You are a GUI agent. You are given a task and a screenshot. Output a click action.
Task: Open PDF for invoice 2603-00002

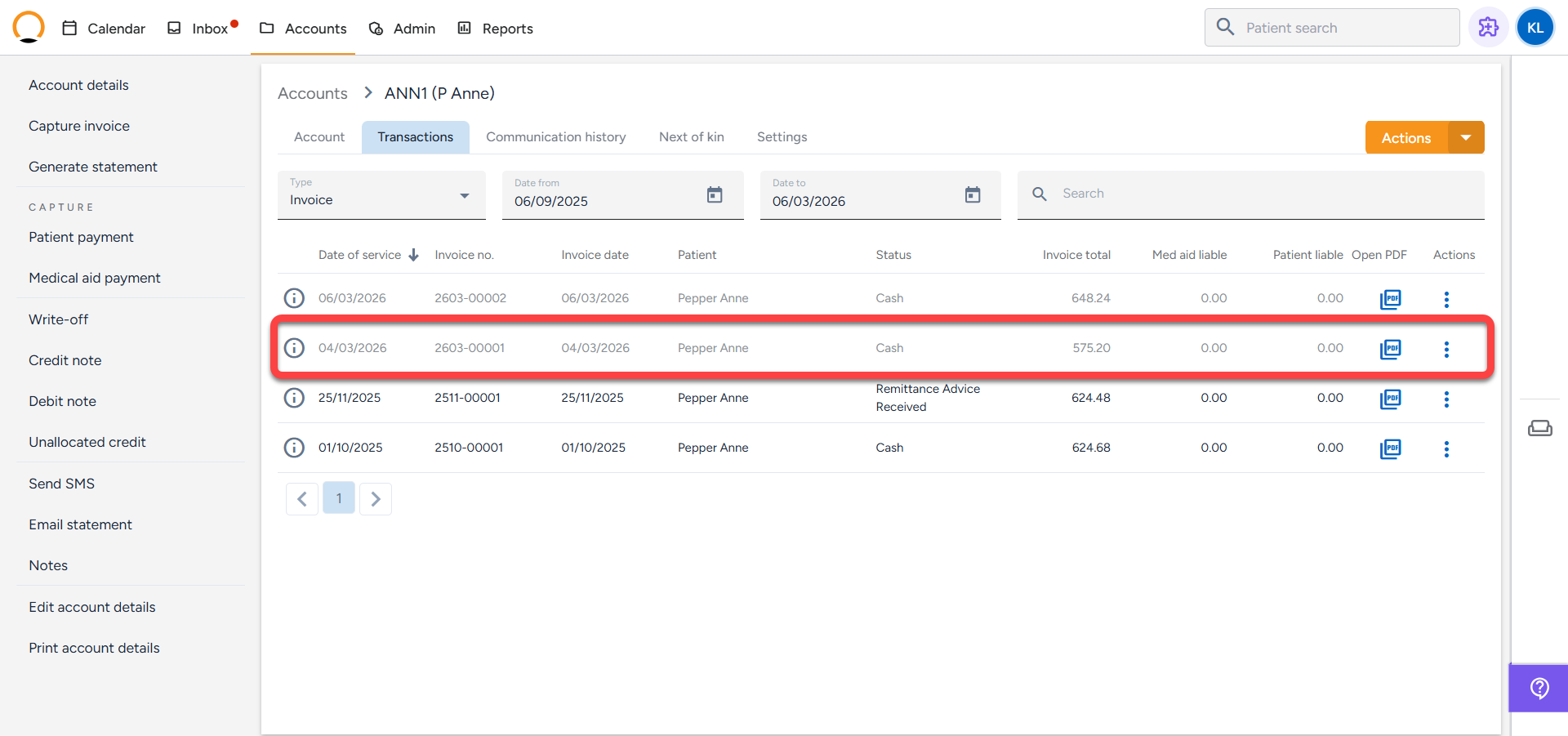[x=1390, y=299]
